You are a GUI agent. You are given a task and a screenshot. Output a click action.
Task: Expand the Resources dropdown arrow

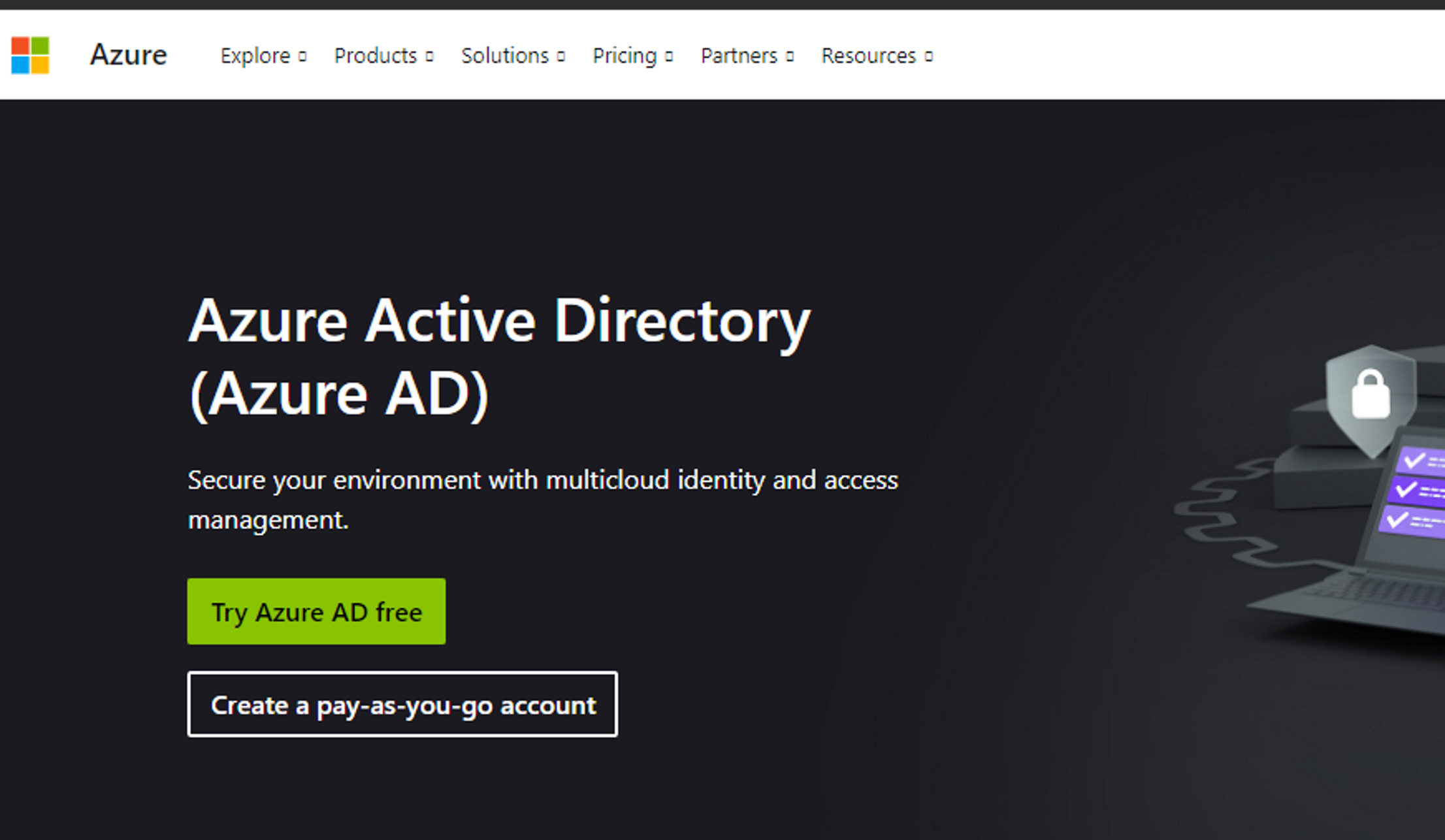pyautogui.click(x=928, y=57)
